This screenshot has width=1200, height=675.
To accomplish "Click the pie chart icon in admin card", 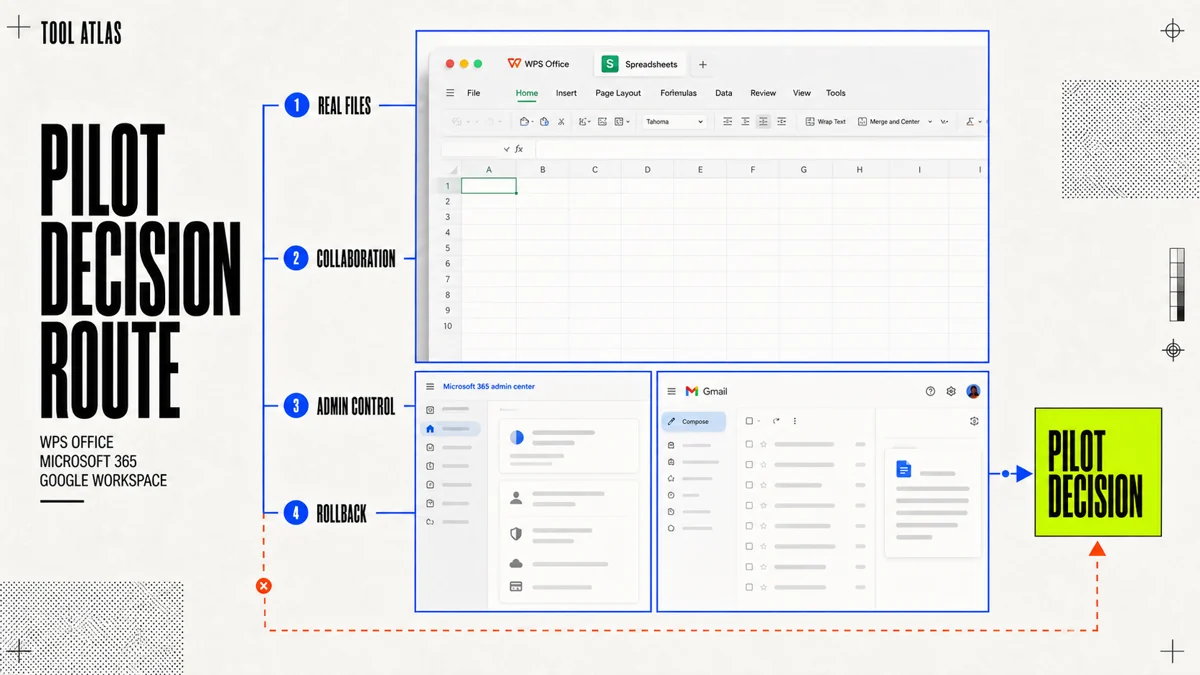I will pos(517,437).
